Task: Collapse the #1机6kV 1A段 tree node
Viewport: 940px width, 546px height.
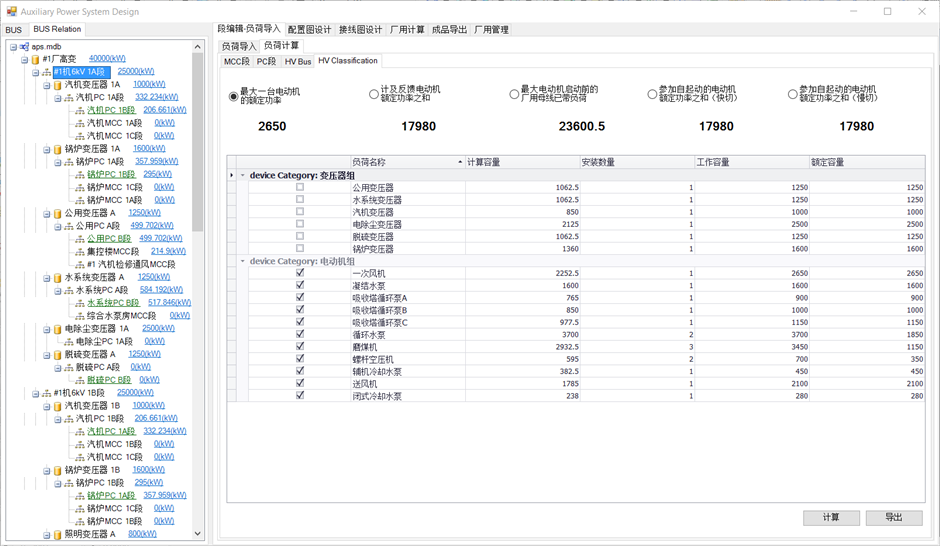Action: 35,73
